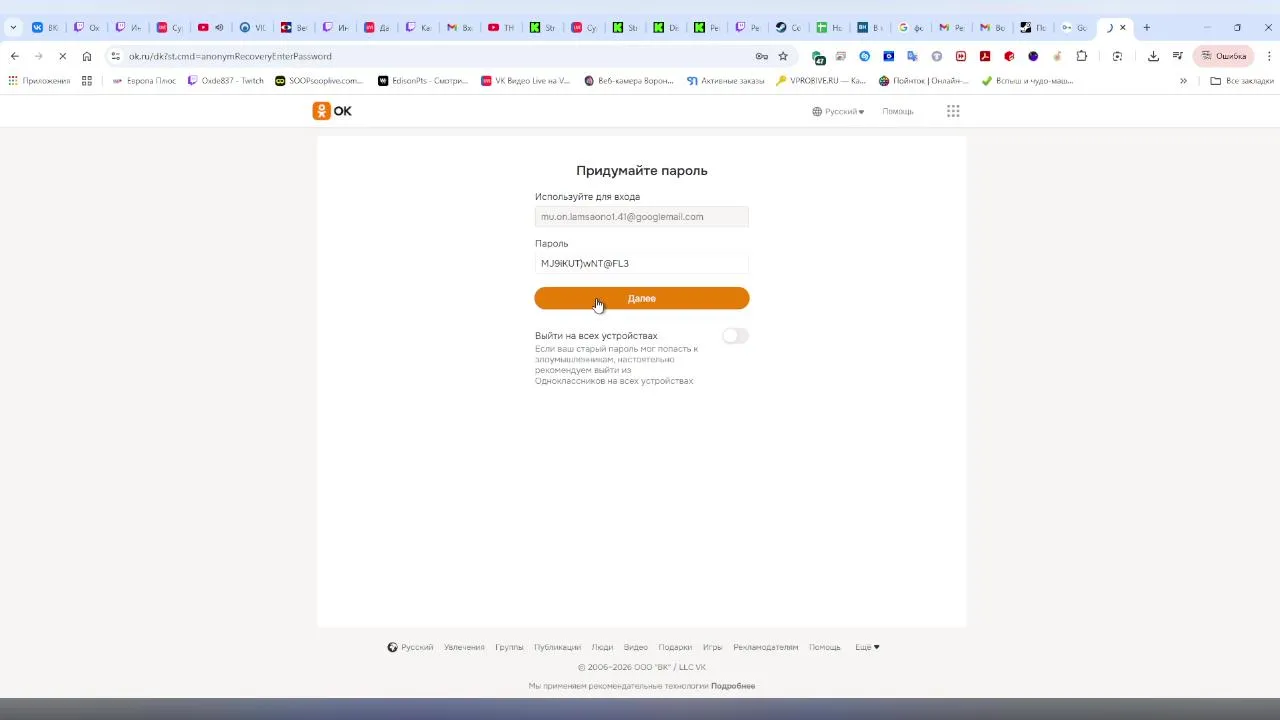Open extension with 47 badge
The height and width of the screenshot is (720, 1280).
pyautogui.click(x=818, y=57)
